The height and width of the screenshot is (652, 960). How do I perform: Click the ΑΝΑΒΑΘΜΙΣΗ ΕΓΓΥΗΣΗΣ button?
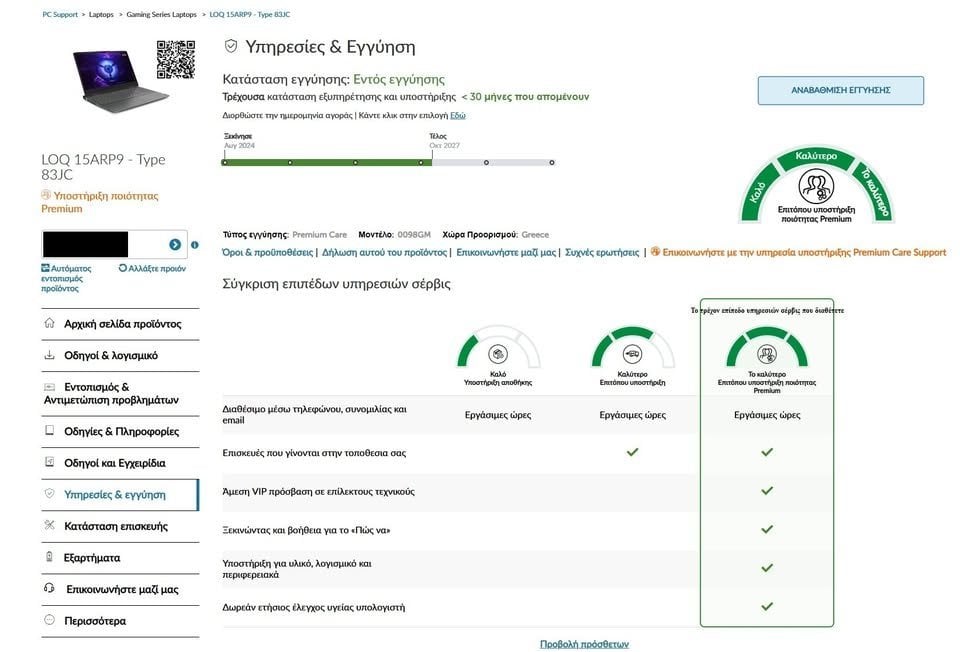point(841,90)
